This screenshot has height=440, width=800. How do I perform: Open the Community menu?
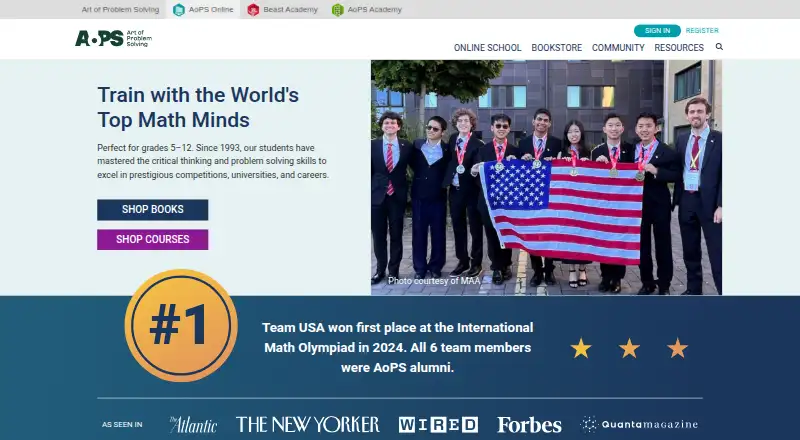(618, 47)
